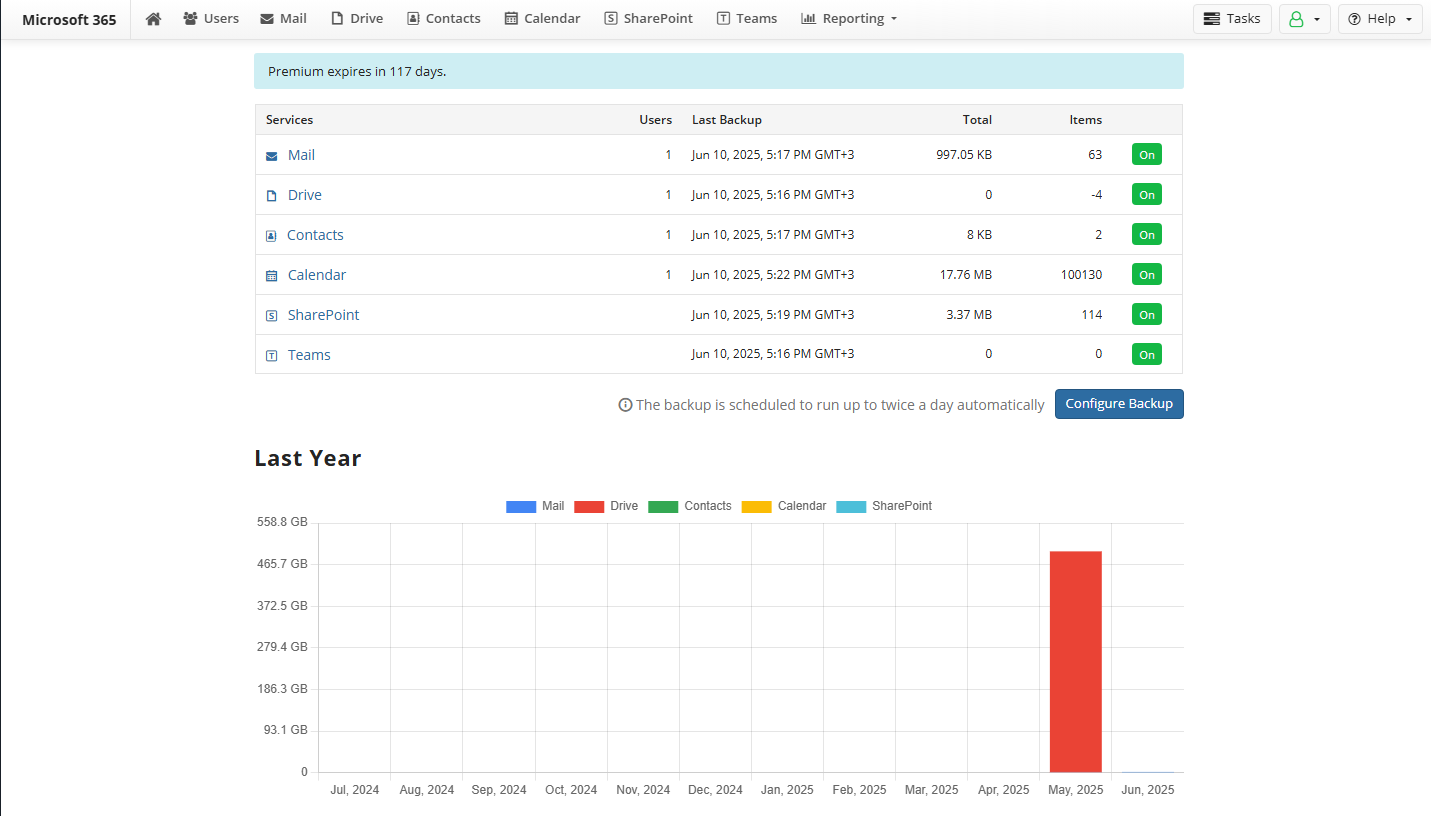The image size is (1431, 816).
Task: Toggle the Calendar backup On switch
Action: coord(1147,275)
